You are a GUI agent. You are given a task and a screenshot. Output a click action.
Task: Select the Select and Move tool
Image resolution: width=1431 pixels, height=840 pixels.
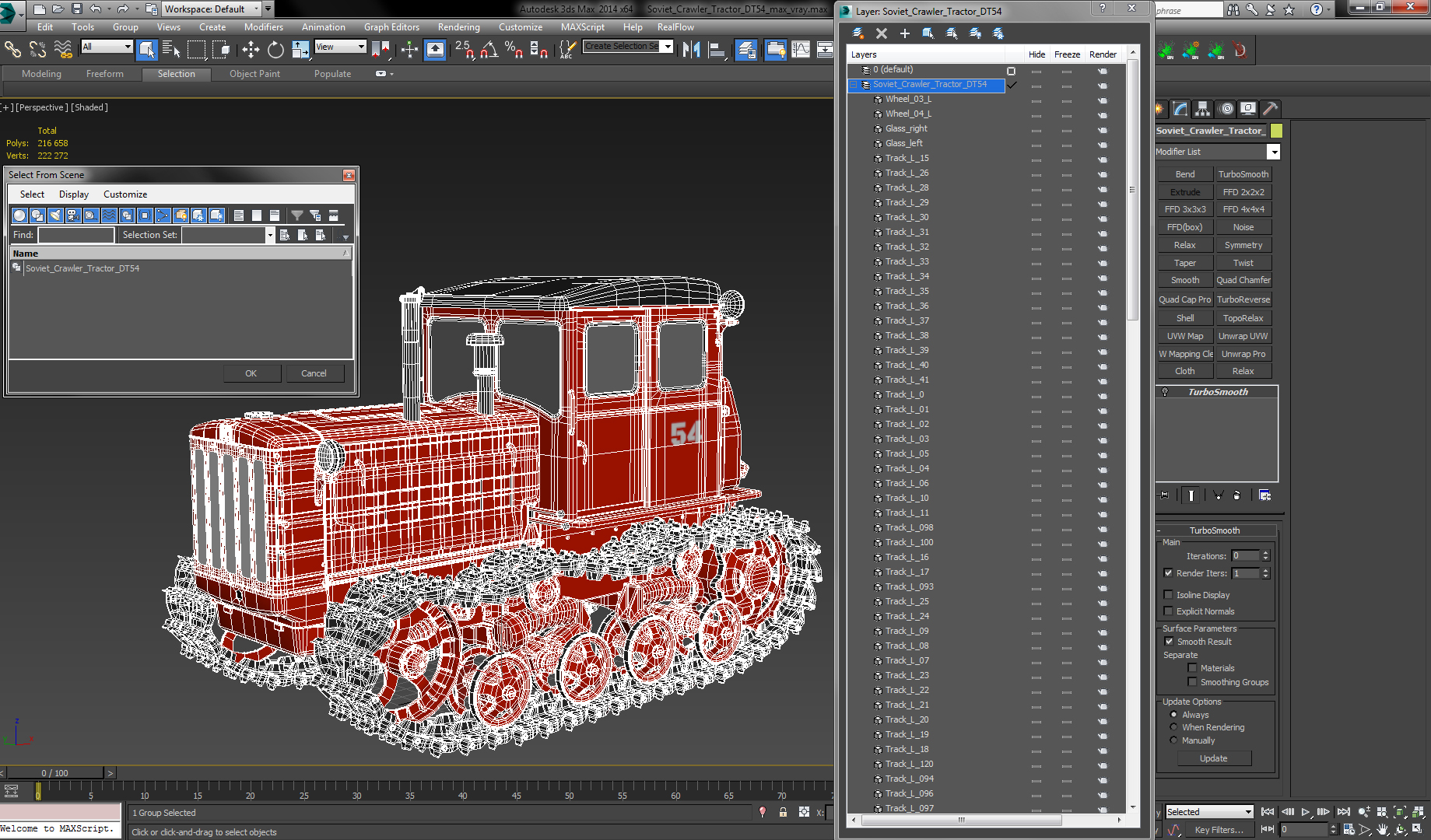[x=251, y=50]
